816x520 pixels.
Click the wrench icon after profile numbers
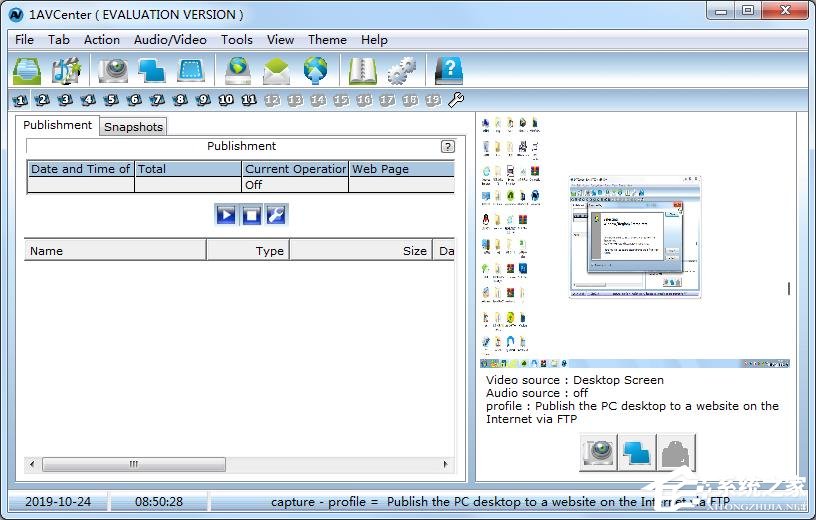456,100
